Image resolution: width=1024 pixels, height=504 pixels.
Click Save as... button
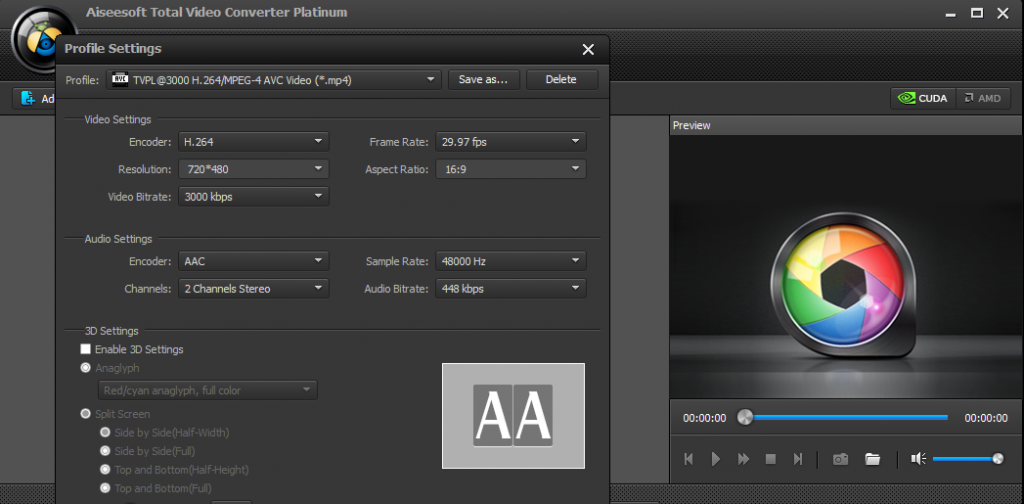pos(483,80)
